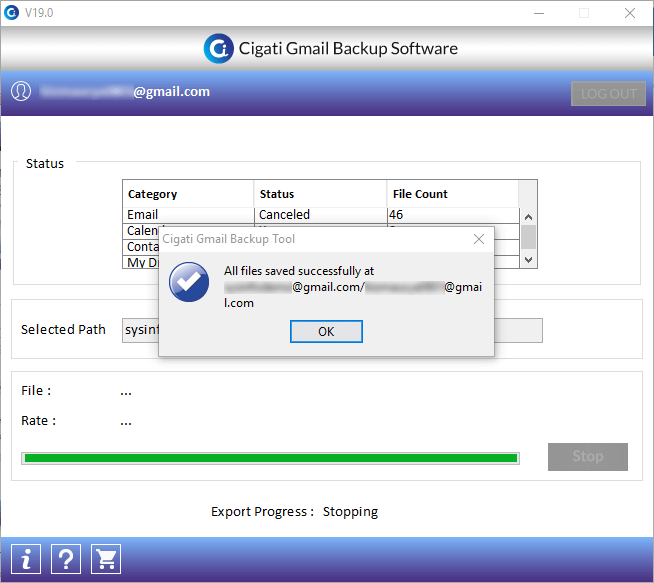Click the blue checkmark success icon
Viewport: 654px width, 583px height.
click(x=189, y=282)
